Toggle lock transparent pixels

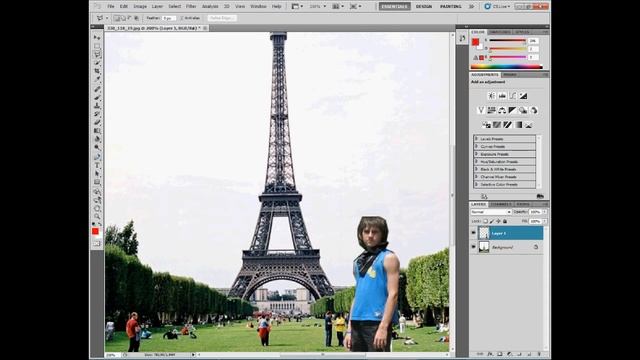(x=485, y=221)
